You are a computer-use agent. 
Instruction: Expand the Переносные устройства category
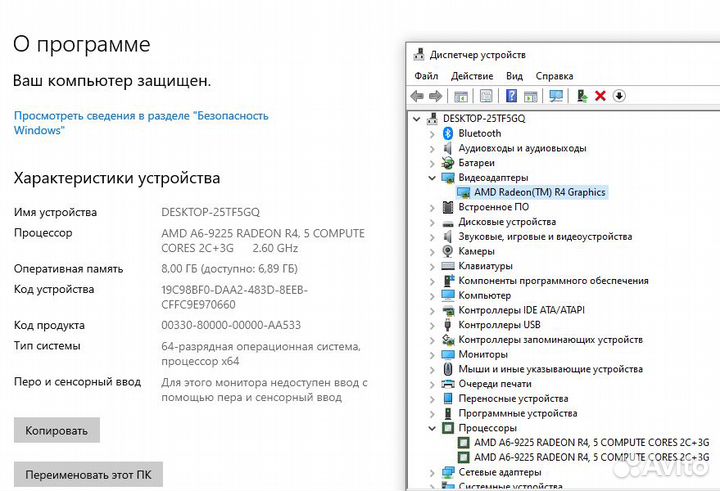pos(432,399)
